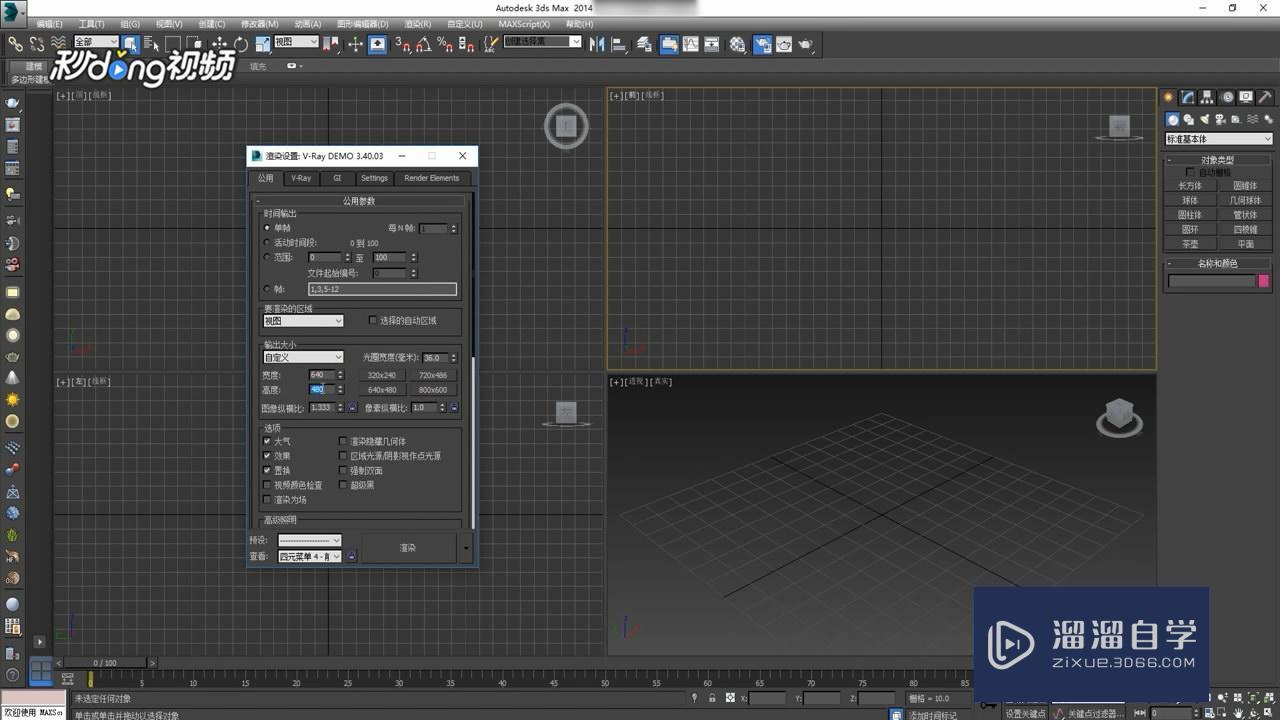Uncheck the 置换 option
Image resolution: width=1280 pixels, height=720 pixels.
coord(267,470)
